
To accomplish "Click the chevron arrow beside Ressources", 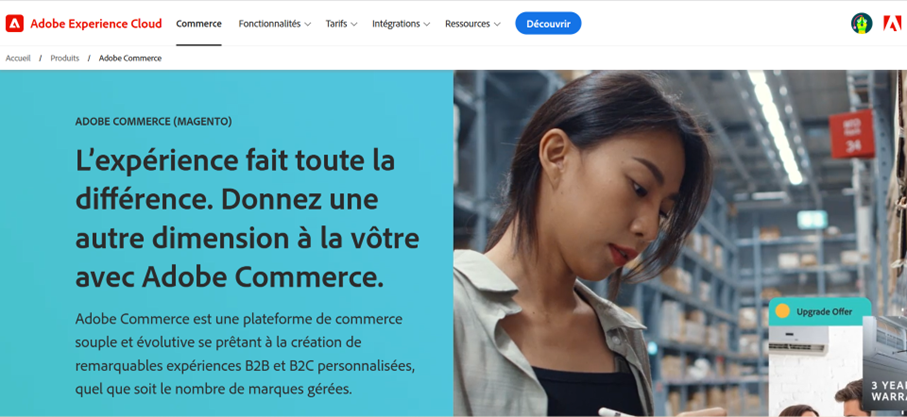I will pyautogui.click(x=497, y=24).
